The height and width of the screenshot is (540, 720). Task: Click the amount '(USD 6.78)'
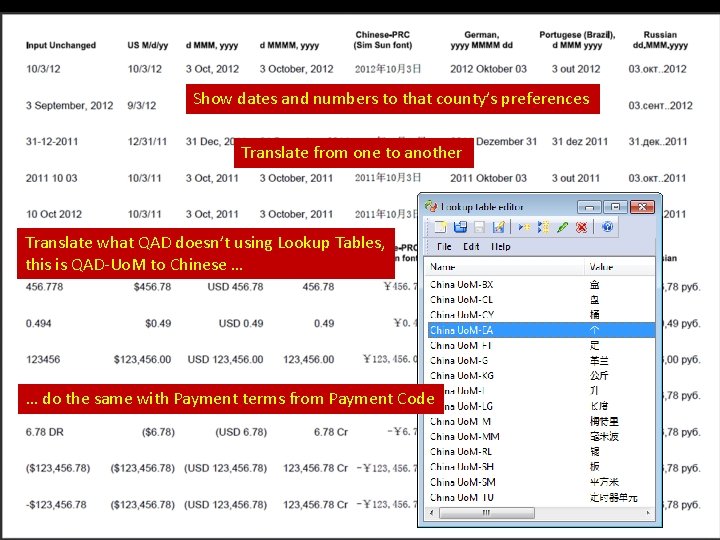[x=241, y=432]
